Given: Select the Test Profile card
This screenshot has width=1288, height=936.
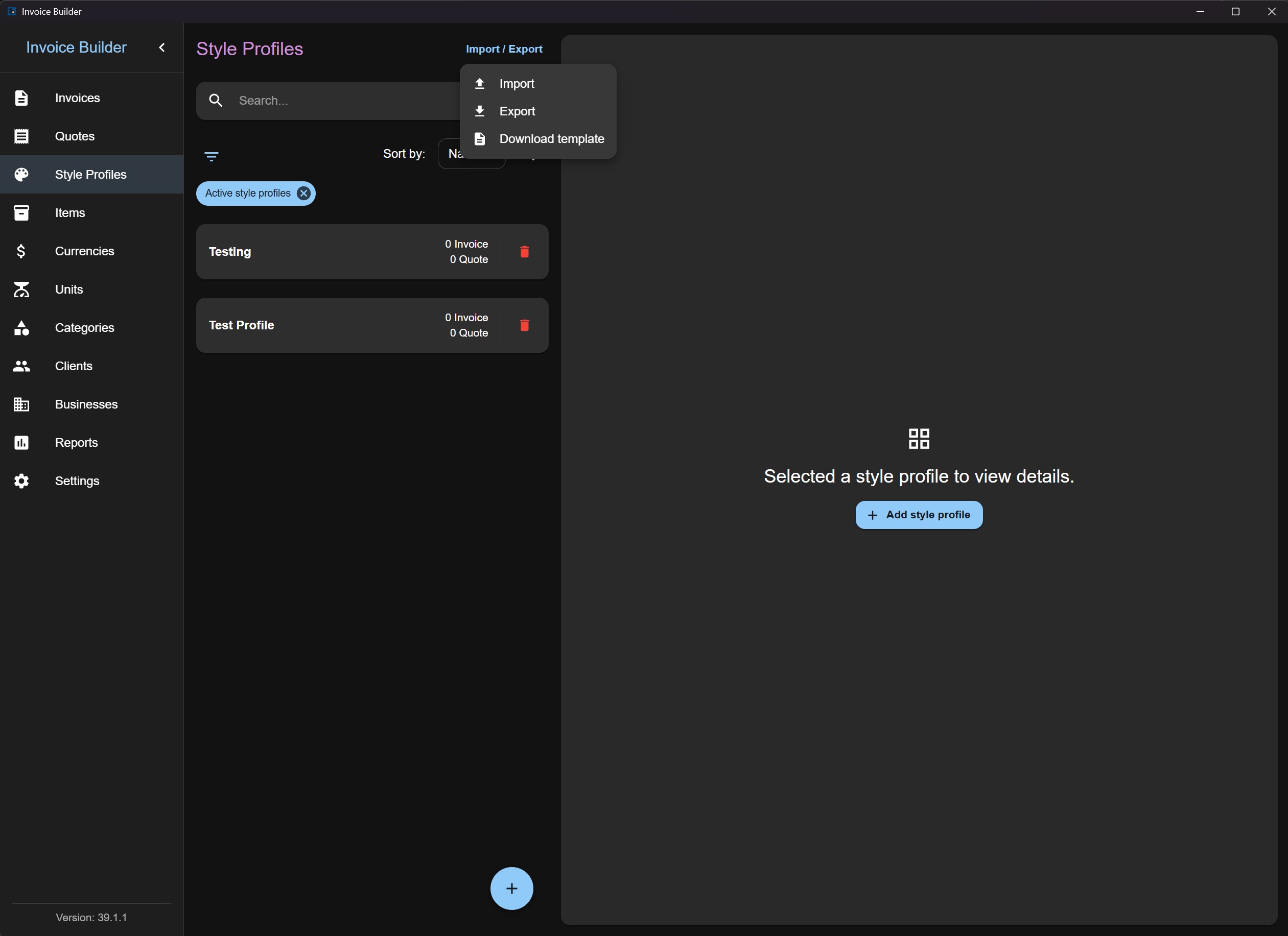Looking at the screenshot, I should point(372,325).
